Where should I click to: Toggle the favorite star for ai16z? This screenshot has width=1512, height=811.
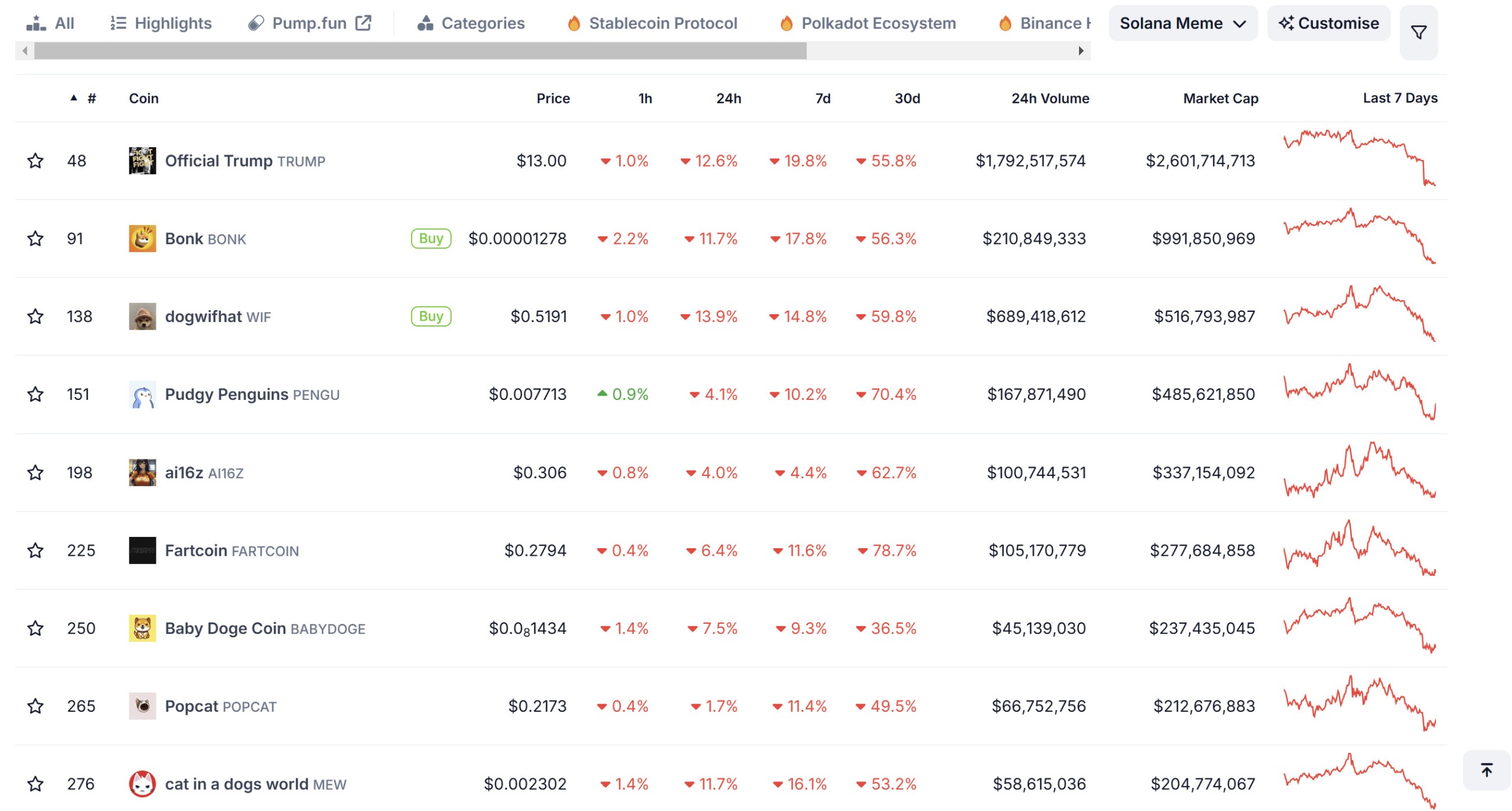point(35,472)
